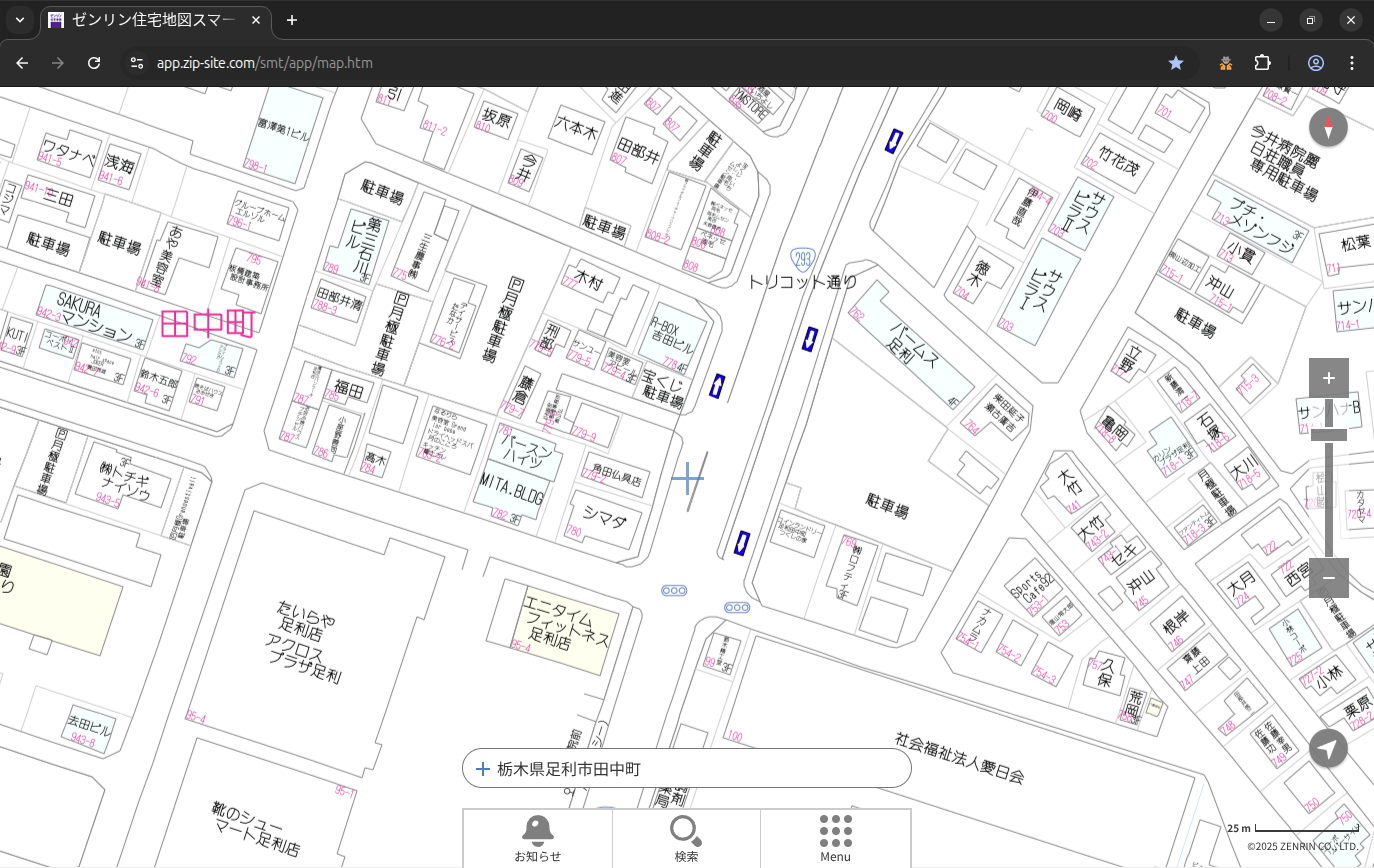Bookmark this page with star icon
Screen dimensions: 1374x868
1176,63
